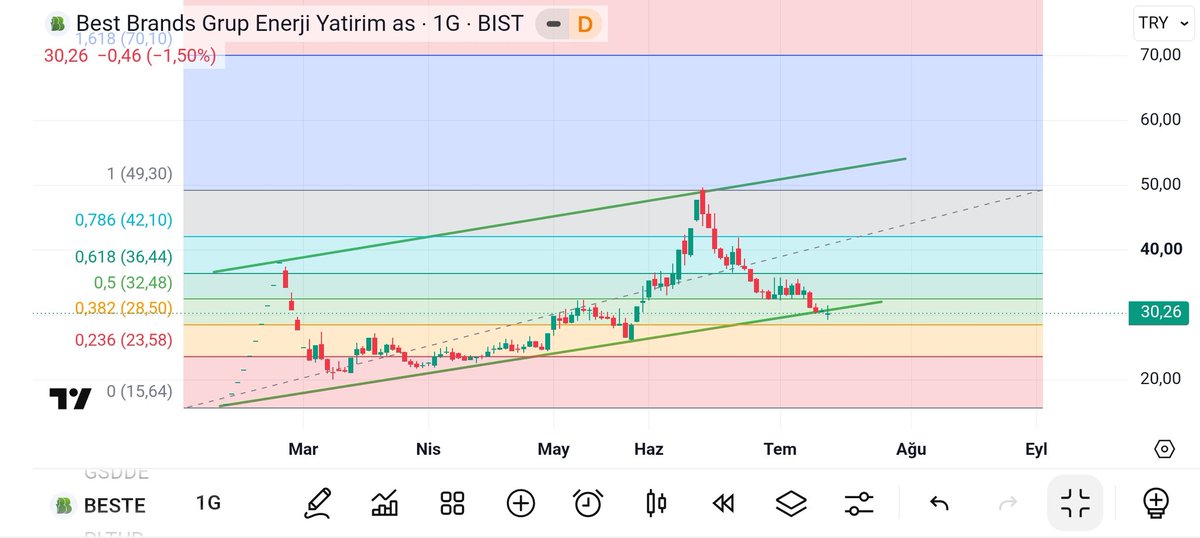Open the 1G interval selector in the toolbar
The width and height of the screenshot is (1200, 538).
(x=208, y=504)
